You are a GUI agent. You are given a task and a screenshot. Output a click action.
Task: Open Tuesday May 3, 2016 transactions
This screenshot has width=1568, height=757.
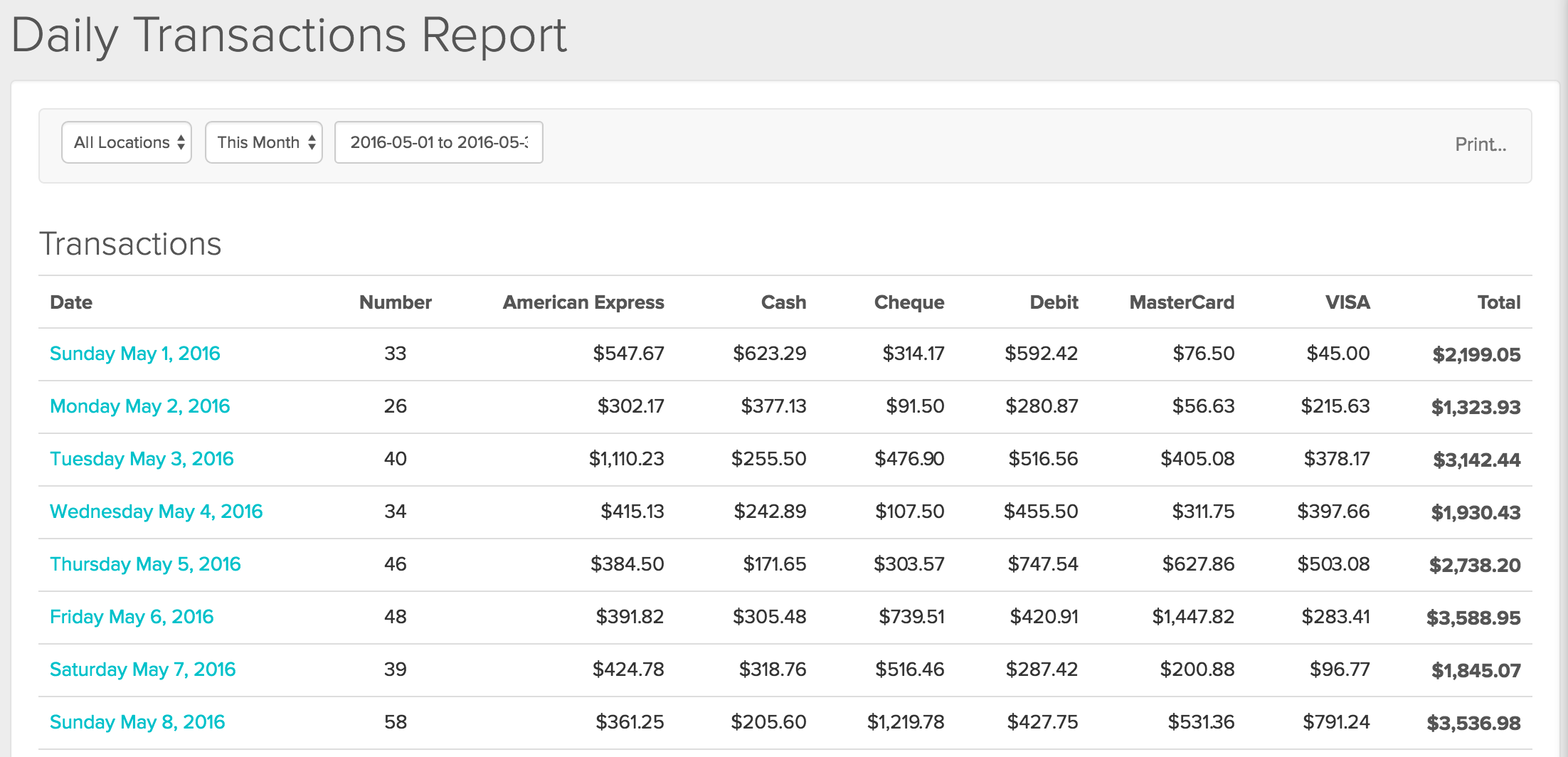(142, 459)
